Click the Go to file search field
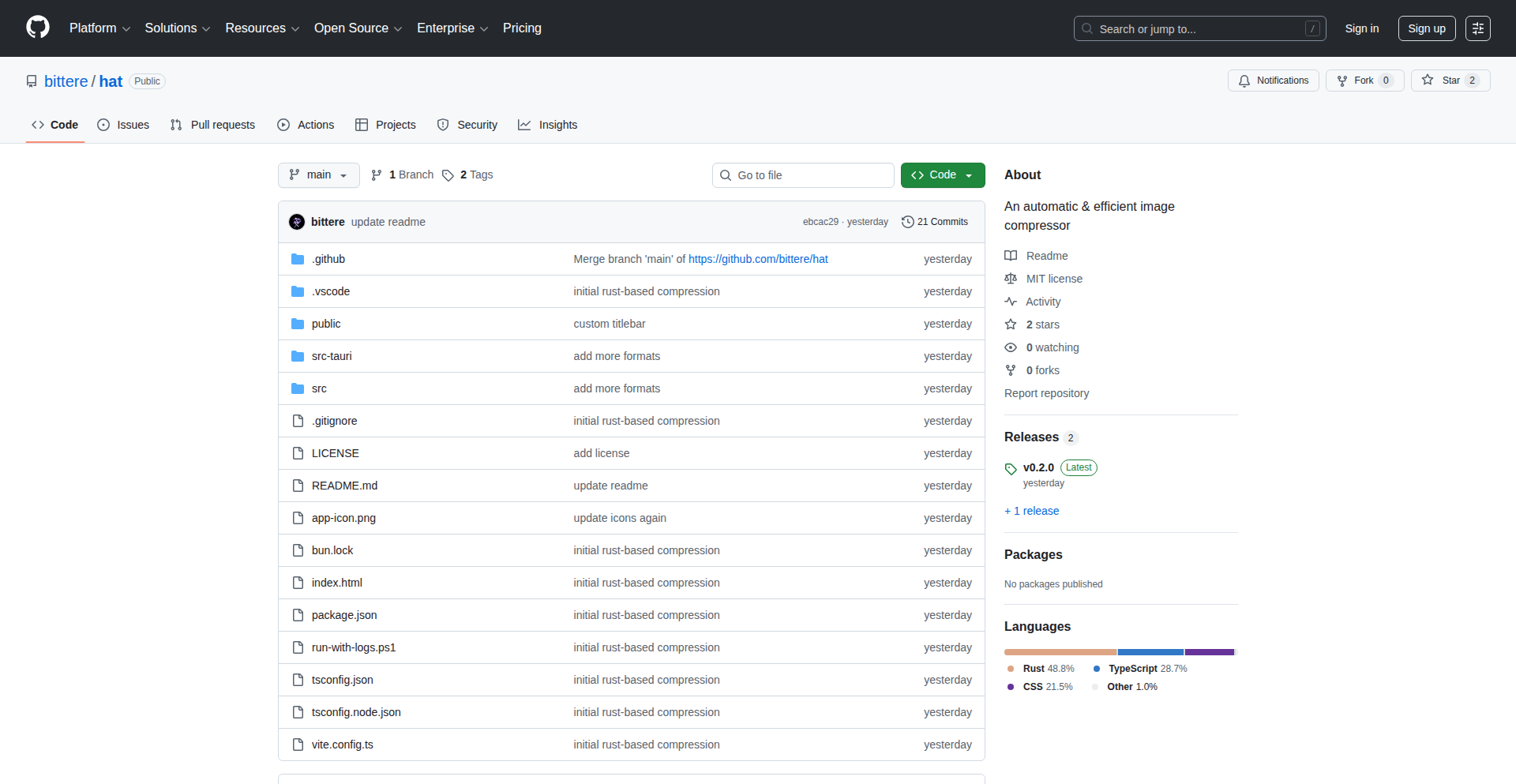The image size is (1516, 784). (803, 174)
